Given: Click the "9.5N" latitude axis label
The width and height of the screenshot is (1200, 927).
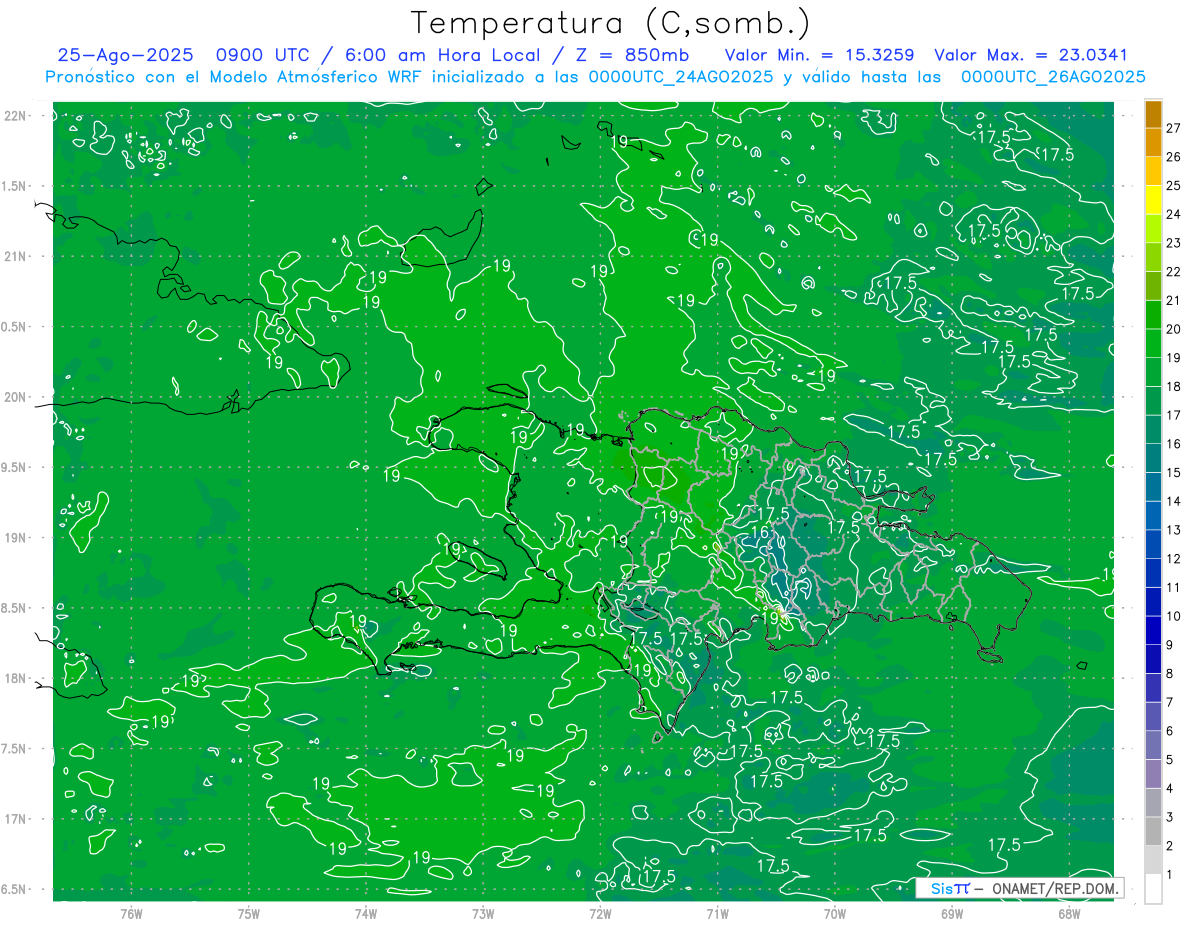Looking at the screenshot, I should pyautogui.click(x=14, y=468).
